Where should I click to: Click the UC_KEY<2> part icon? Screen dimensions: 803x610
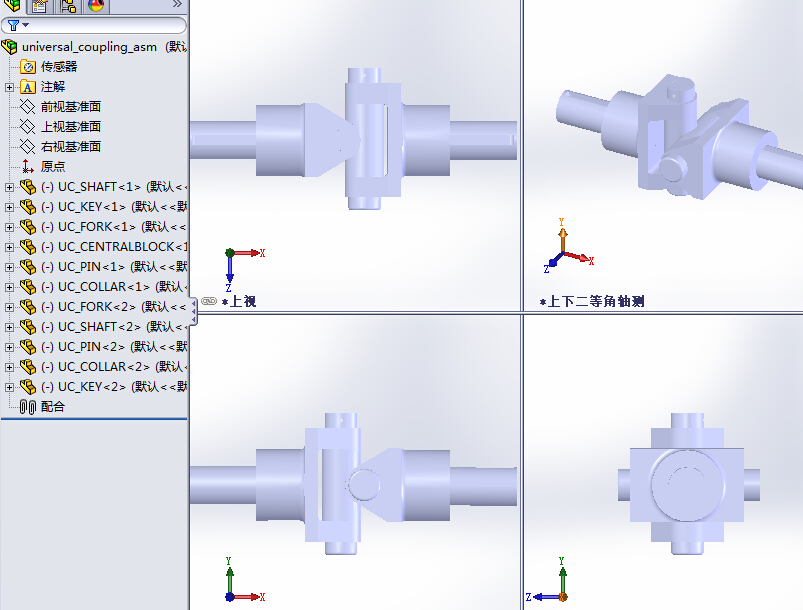[x=28, y=386]
